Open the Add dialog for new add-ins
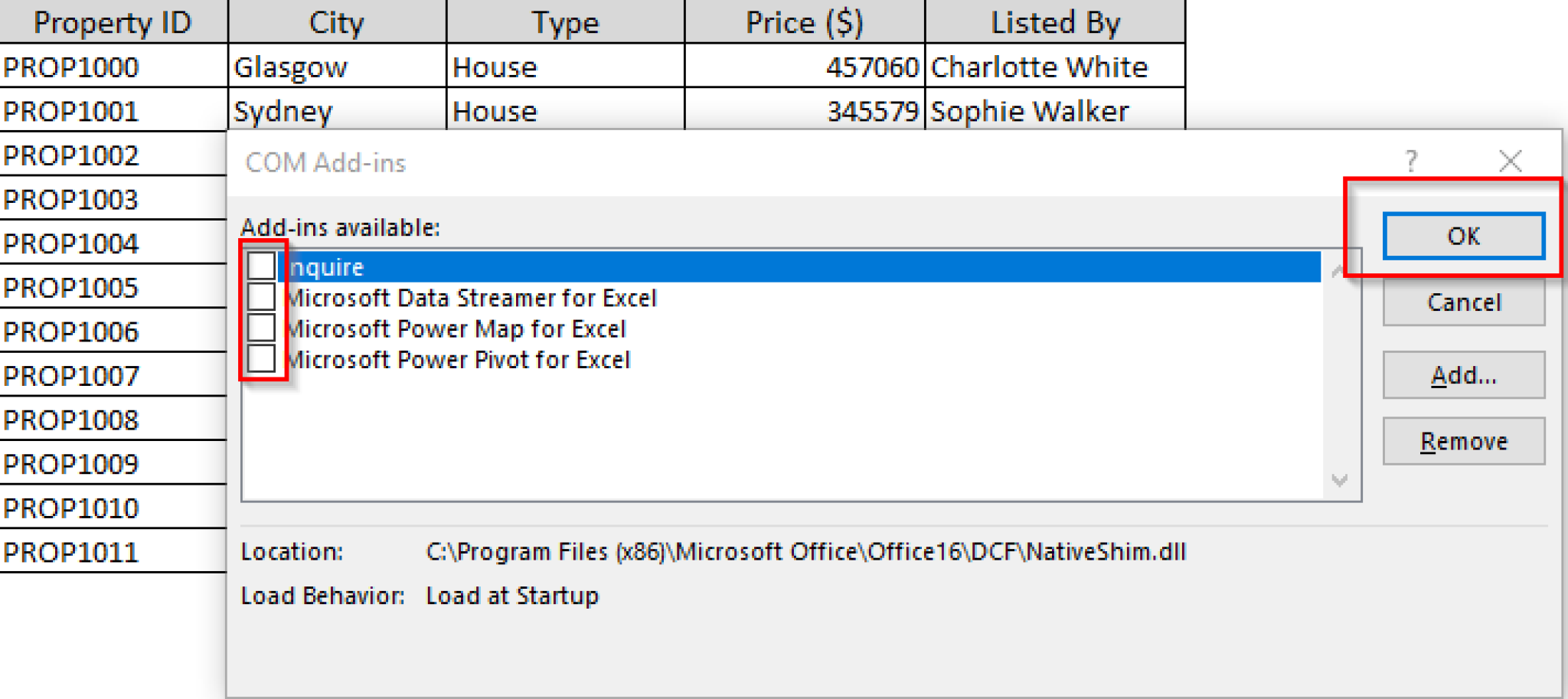The width and height of the screenshot is (1568, 699). tap(1463, 375)
